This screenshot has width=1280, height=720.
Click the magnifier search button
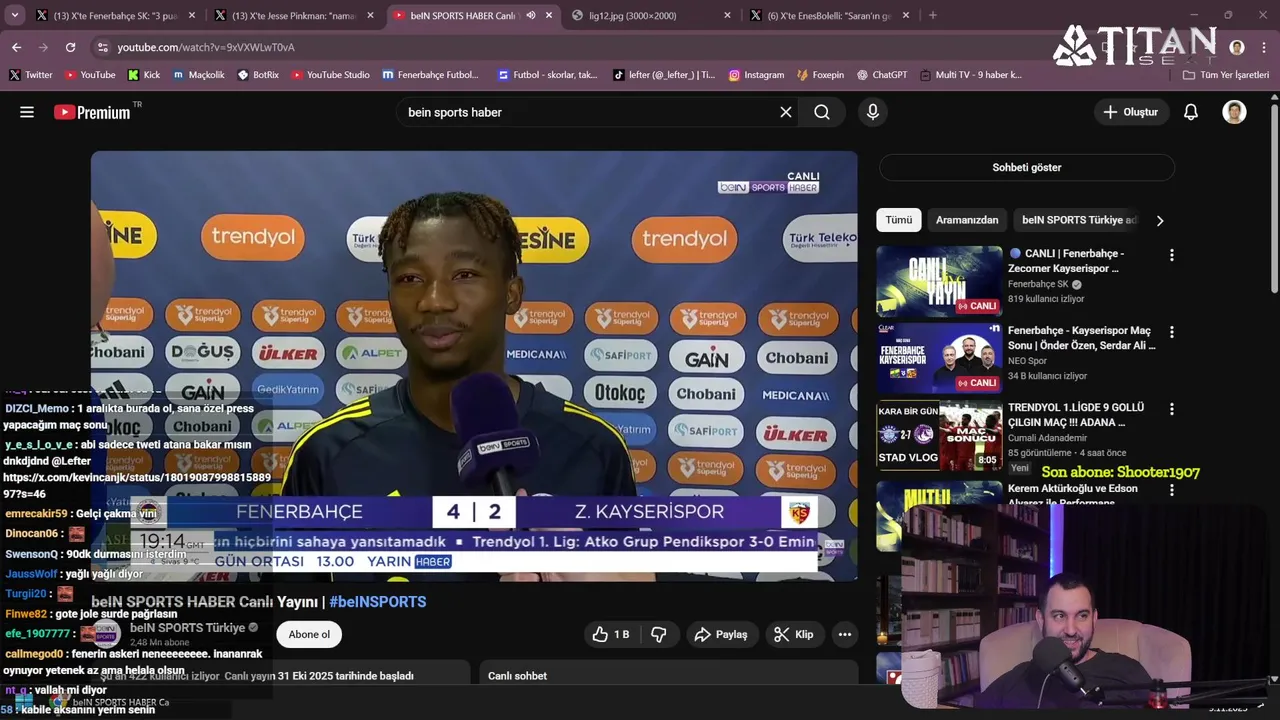pyautogui.click(x=822, y=112)
